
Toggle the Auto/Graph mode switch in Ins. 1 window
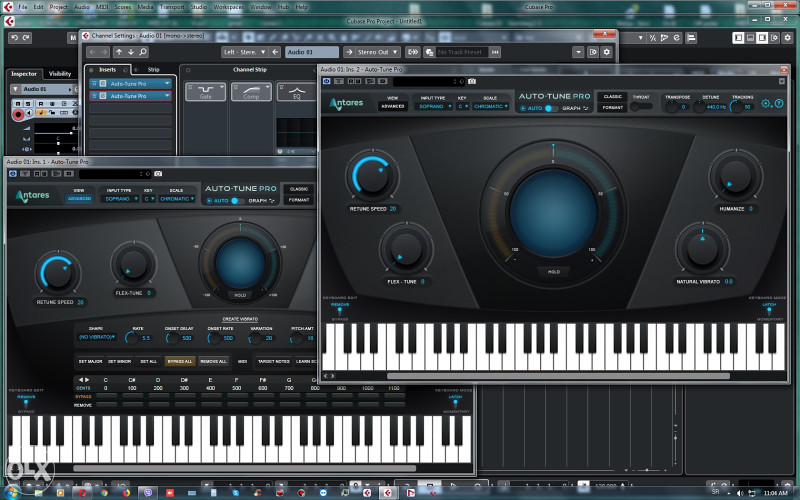click(x=237, y=201)
